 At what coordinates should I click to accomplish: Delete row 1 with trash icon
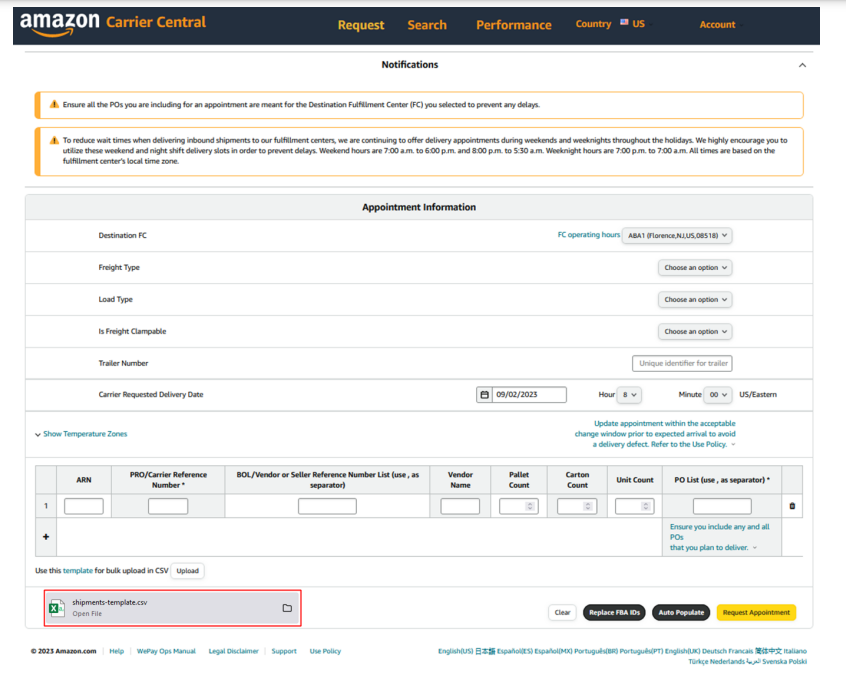[792, 506]
